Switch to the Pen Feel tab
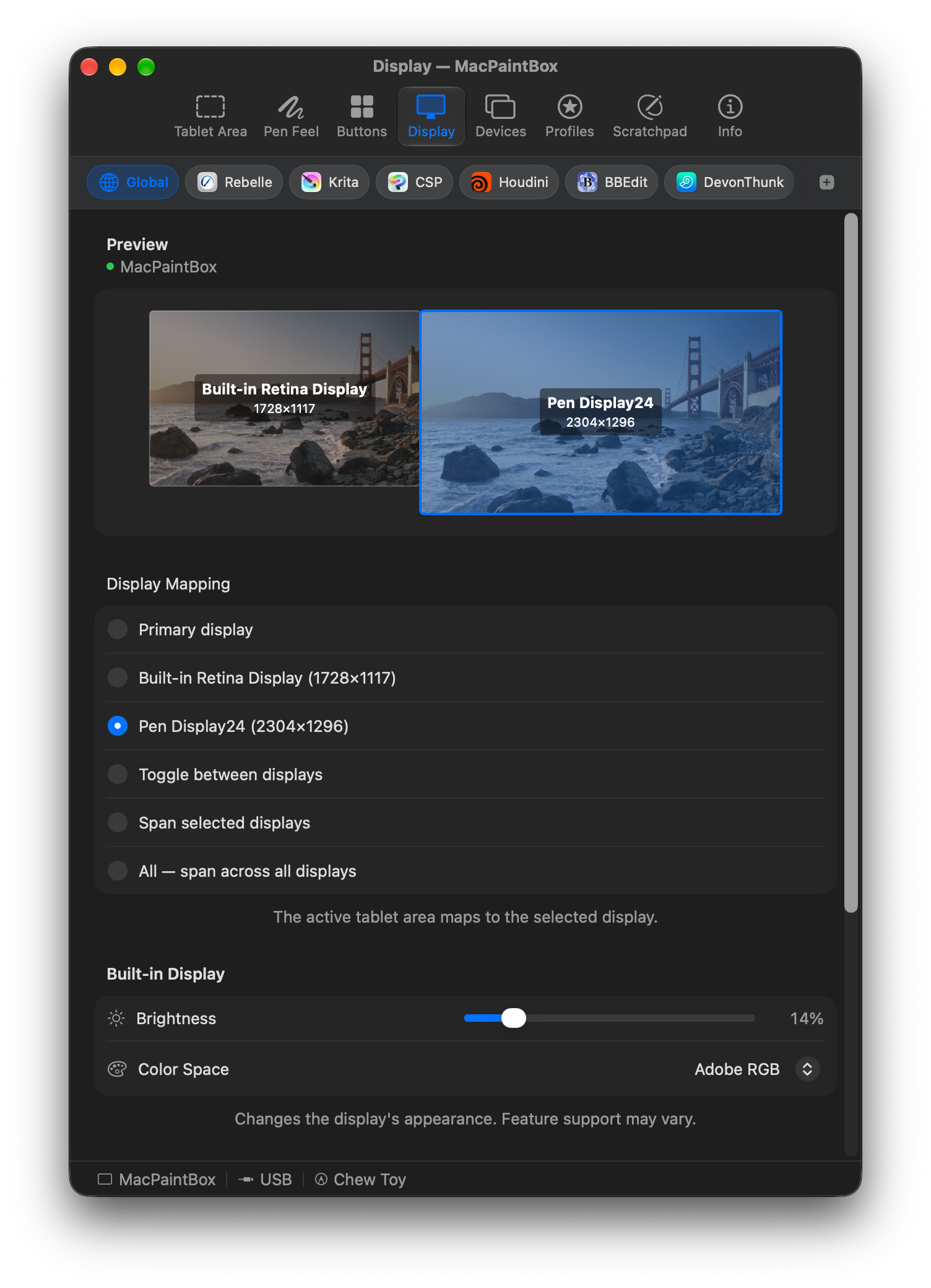This screenshot has width=931, height=1288. point(291,116)
